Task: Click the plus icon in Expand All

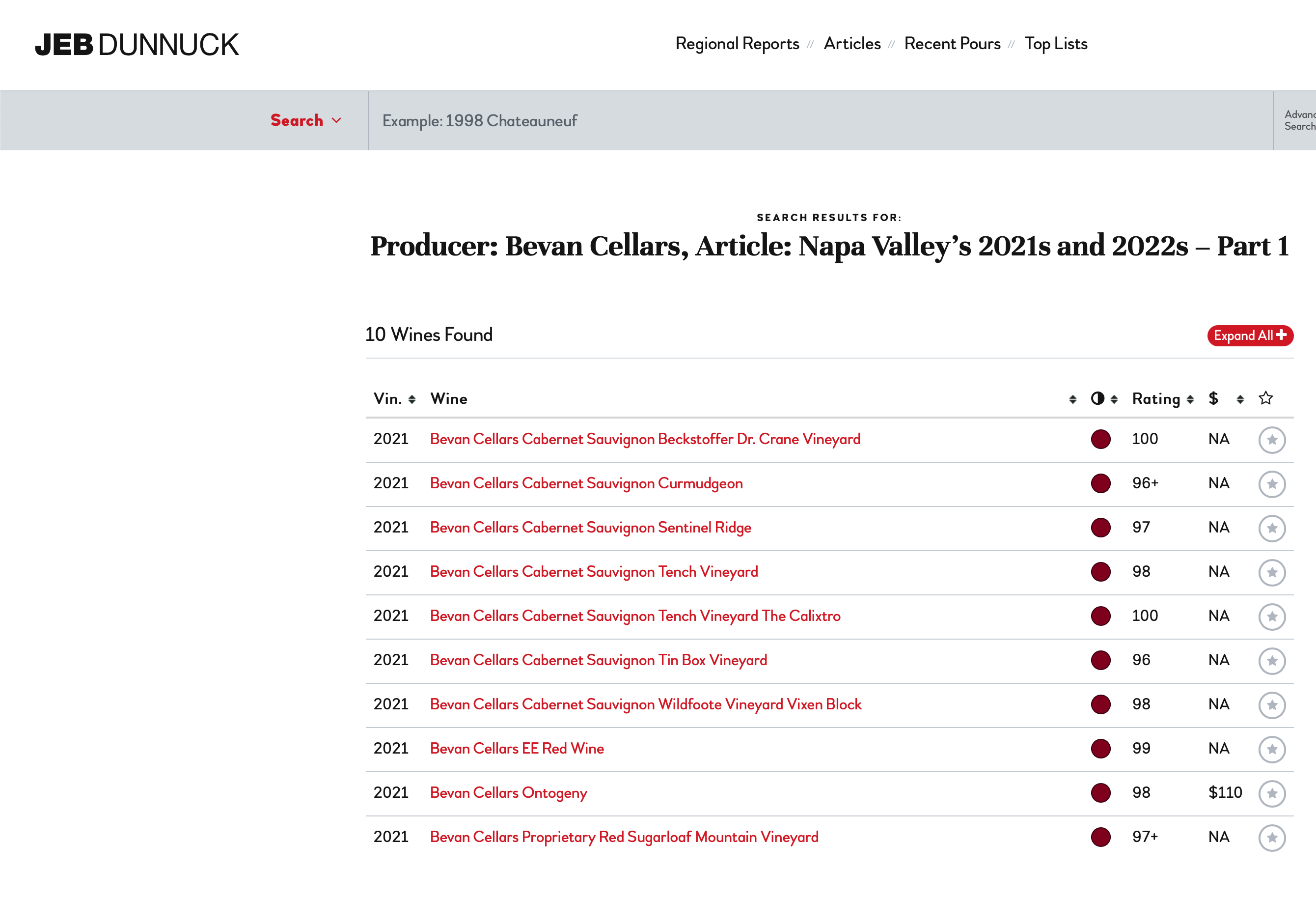Action: (1281, 335)
